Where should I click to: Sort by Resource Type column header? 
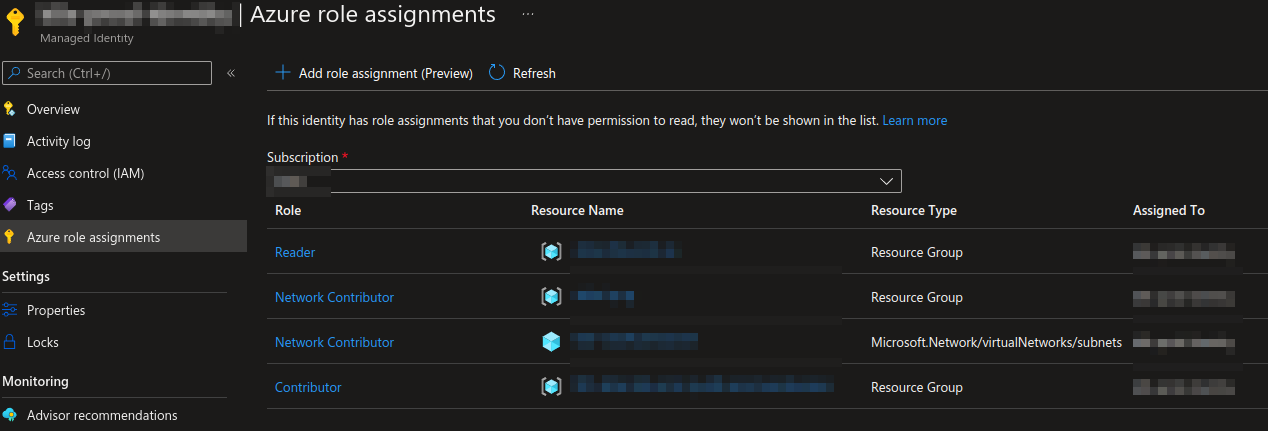point(914,210)
